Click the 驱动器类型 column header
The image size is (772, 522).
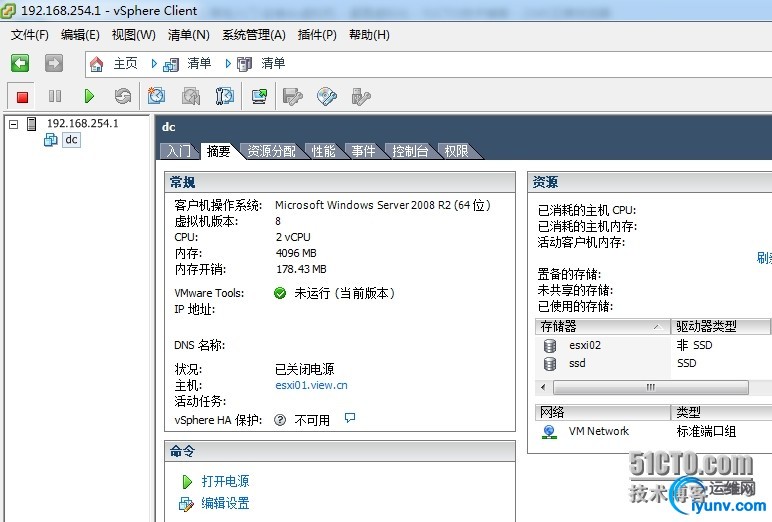pyautogui.click(x=720, y=326)
